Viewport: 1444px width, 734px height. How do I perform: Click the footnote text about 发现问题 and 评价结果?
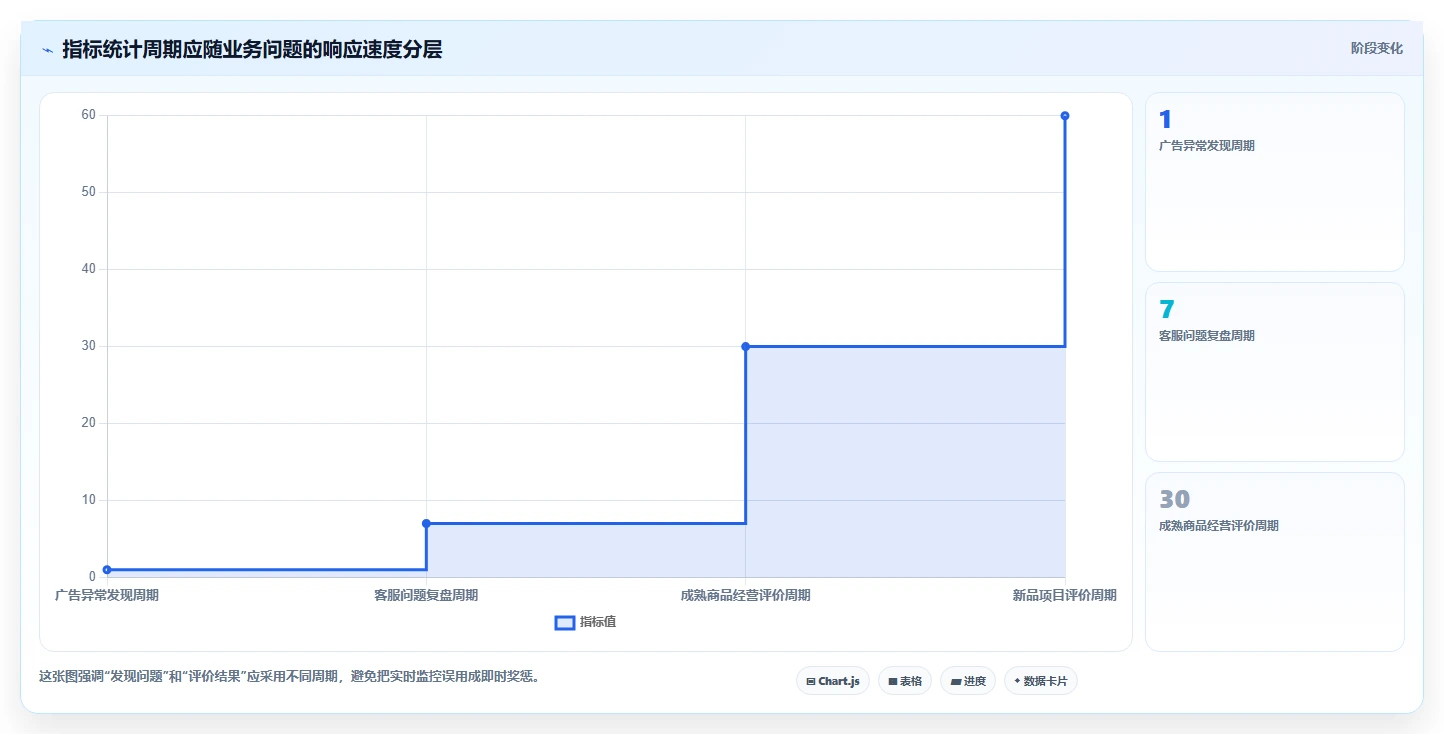(x=292, y=676)
